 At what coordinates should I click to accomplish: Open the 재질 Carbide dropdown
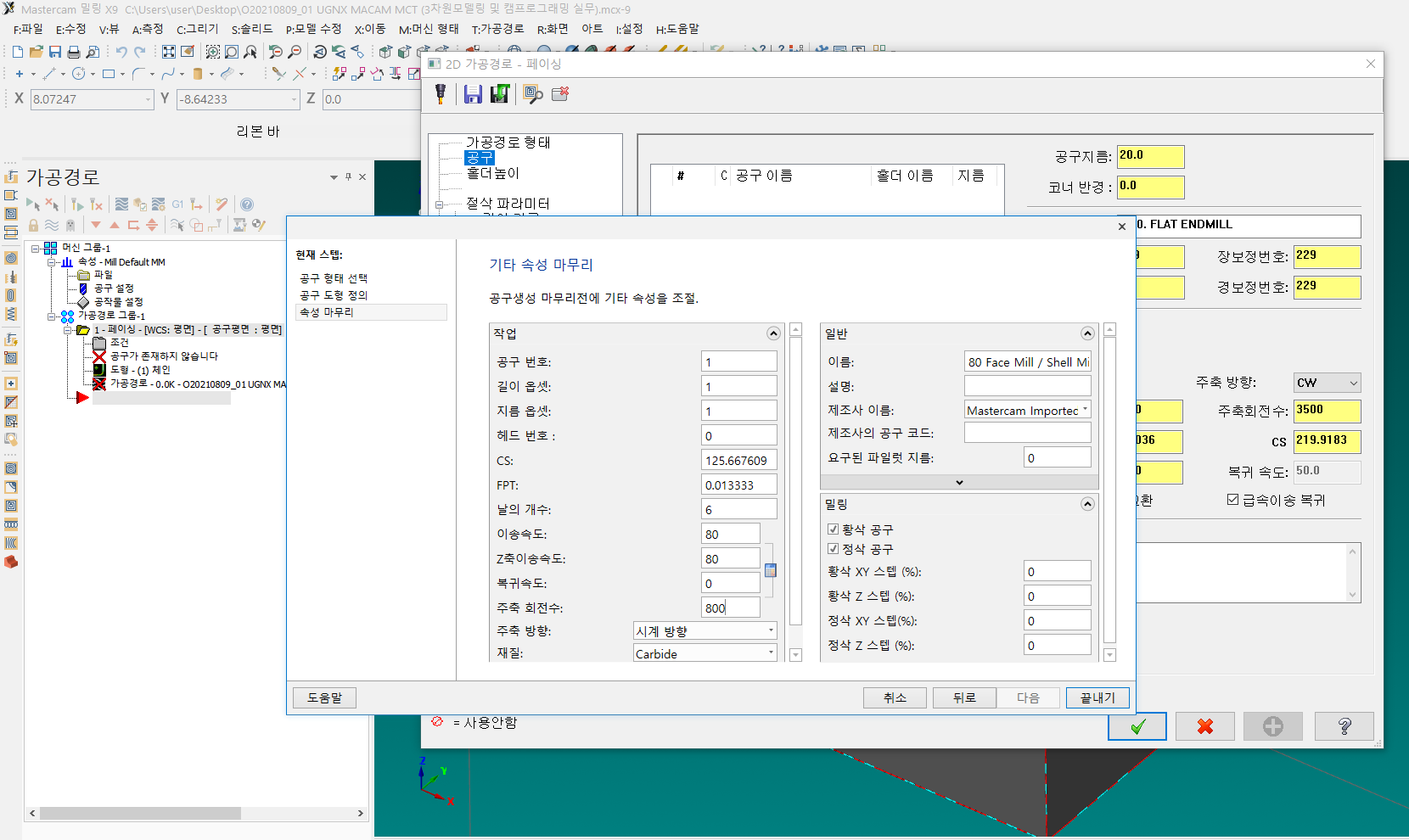(x=704, y=653)
